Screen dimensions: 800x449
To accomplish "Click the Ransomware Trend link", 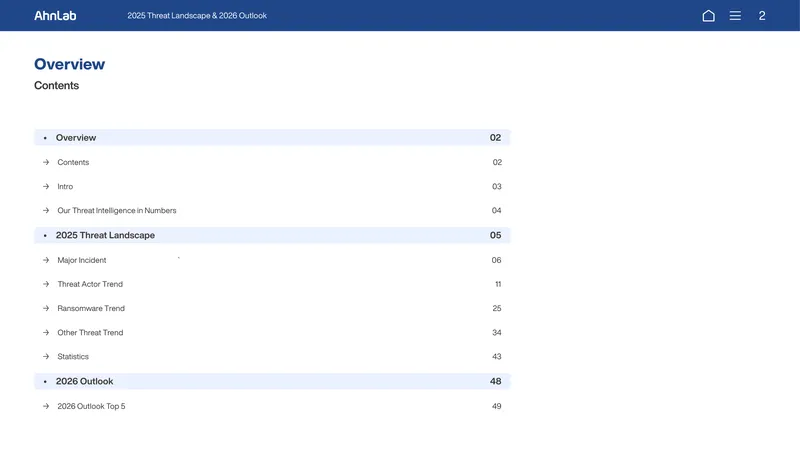I will (91, 308).
